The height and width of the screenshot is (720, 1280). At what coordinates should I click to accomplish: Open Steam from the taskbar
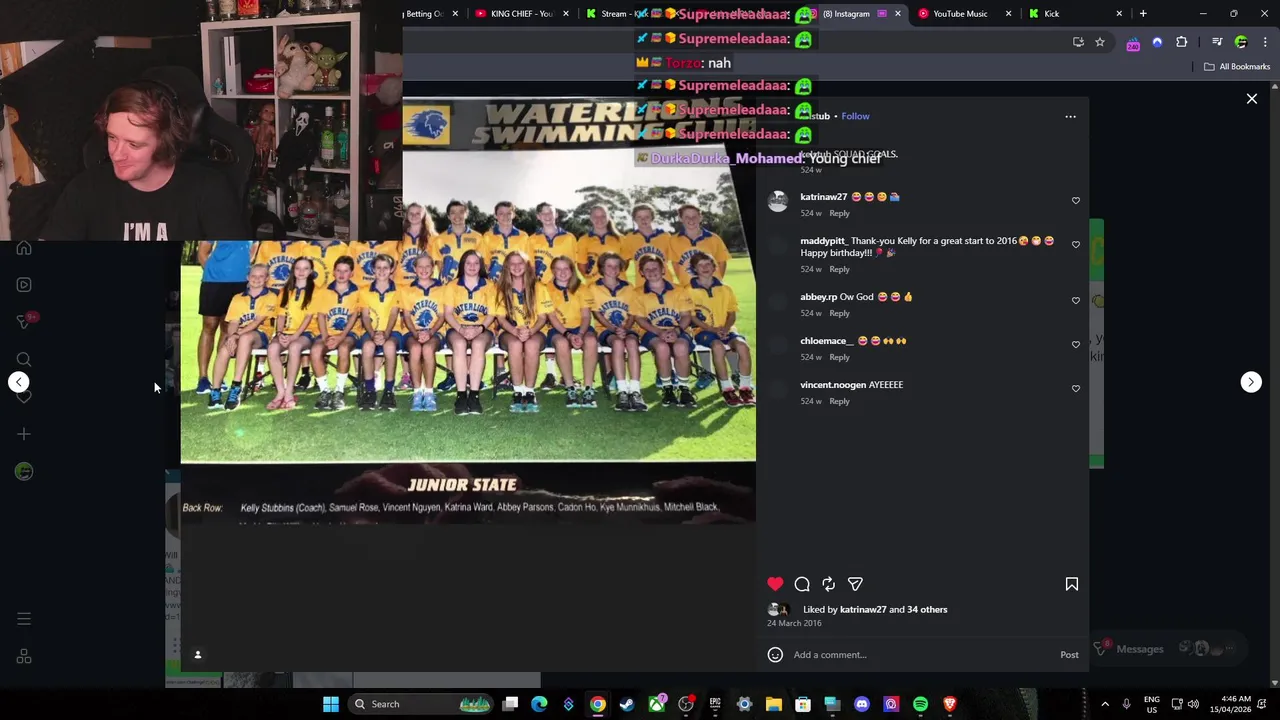pos(627,704)
